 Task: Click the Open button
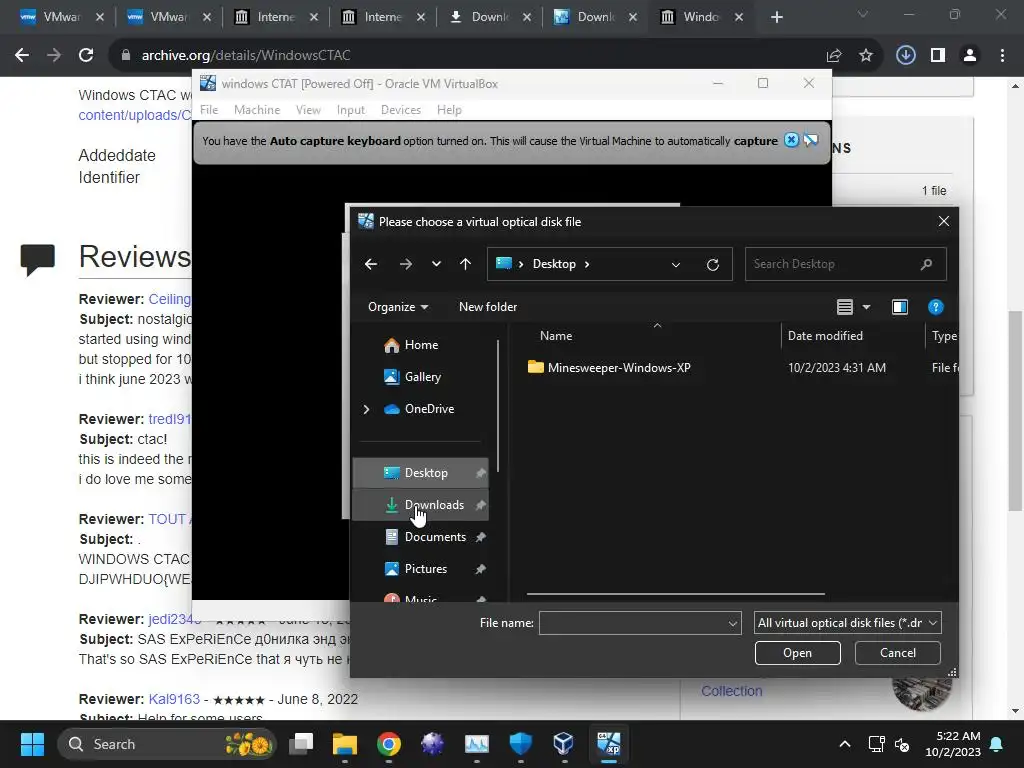[797, 653]
